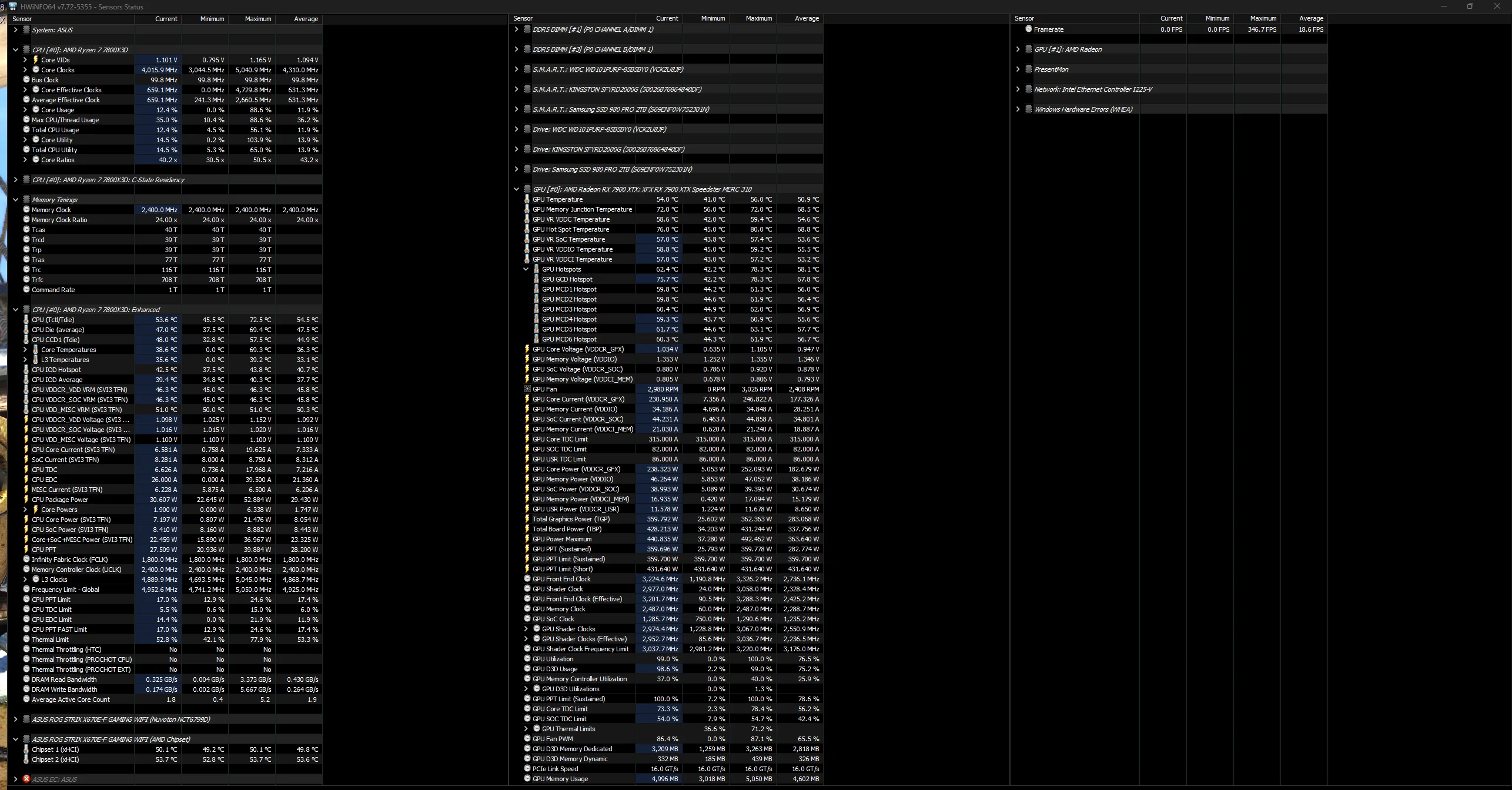Screen dimensions: 1512x790
Task: Click the clock icon beside Bus Clock
Action: coord(26,80)
